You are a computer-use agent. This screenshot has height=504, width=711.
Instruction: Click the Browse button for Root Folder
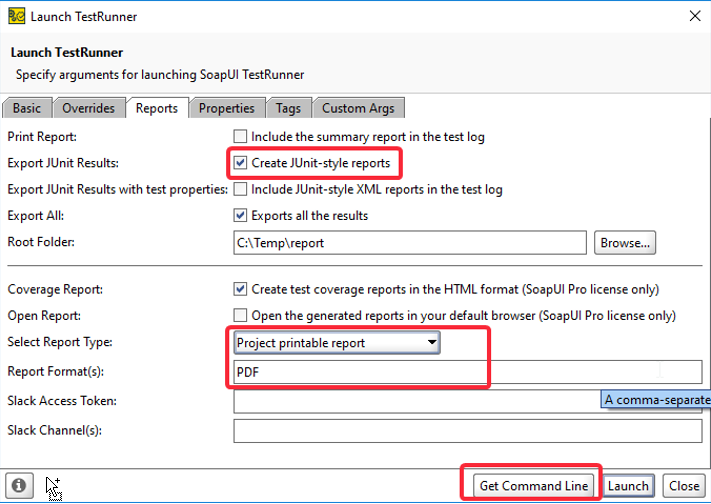[625, 242]
